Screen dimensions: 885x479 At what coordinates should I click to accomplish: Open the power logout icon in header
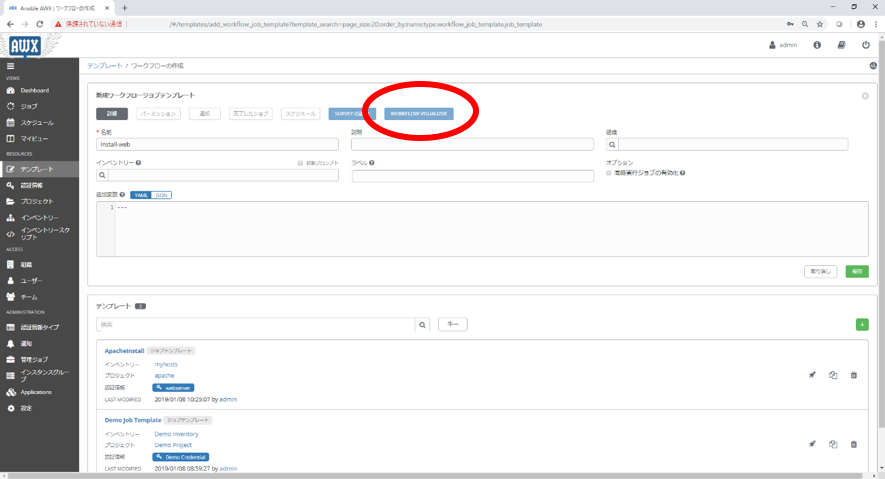point(866,45)
